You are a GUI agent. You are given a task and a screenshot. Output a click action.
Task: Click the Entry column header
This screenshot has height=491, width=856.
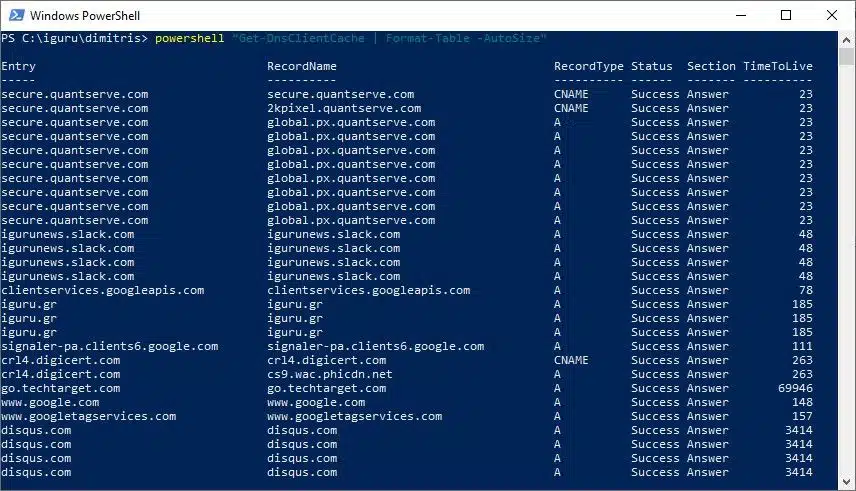[x=19, y=67]
